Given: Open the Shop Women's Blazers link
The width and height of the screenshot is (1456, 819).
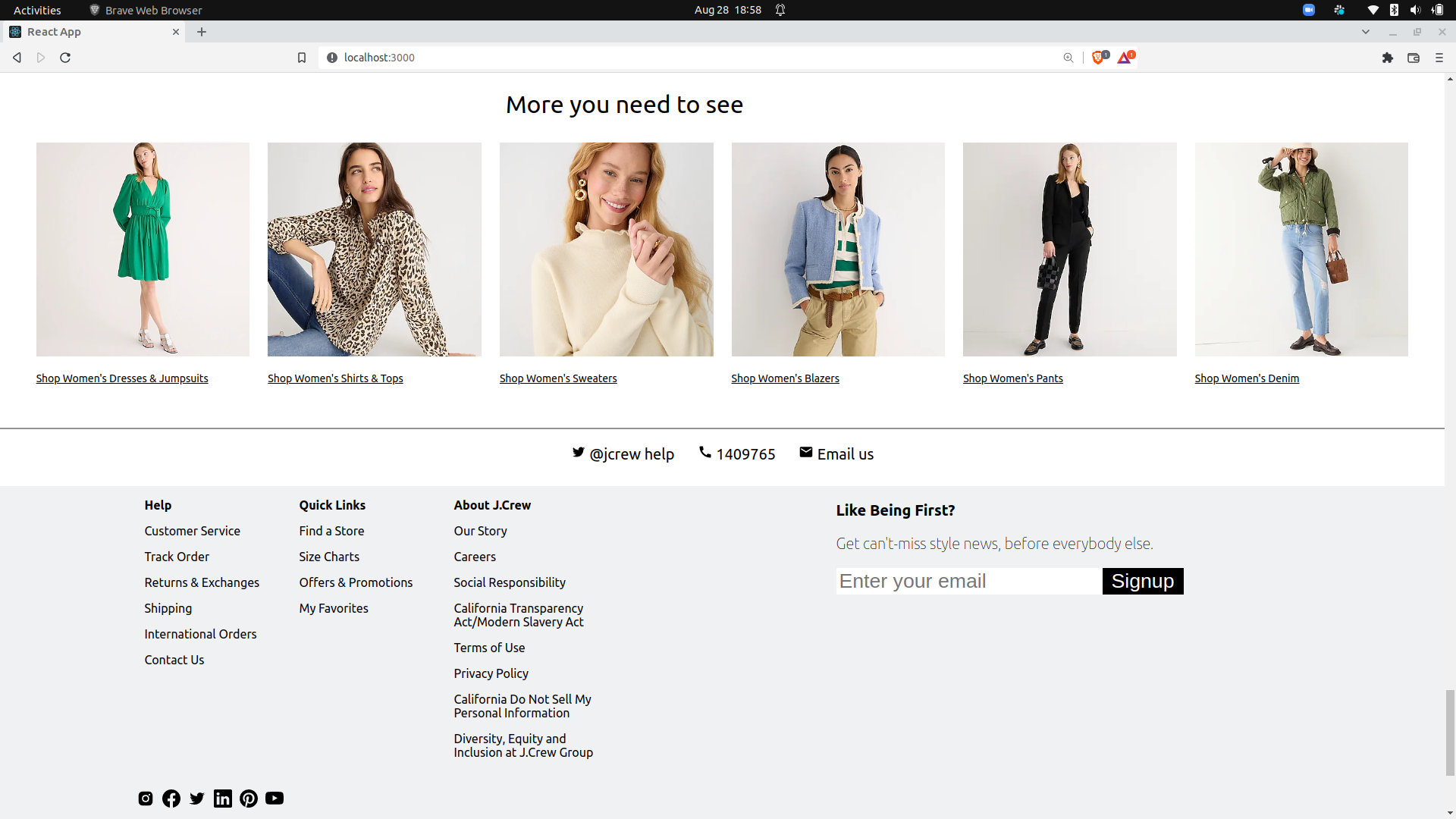Looking at the screenshot, I should tap(785, 378).
